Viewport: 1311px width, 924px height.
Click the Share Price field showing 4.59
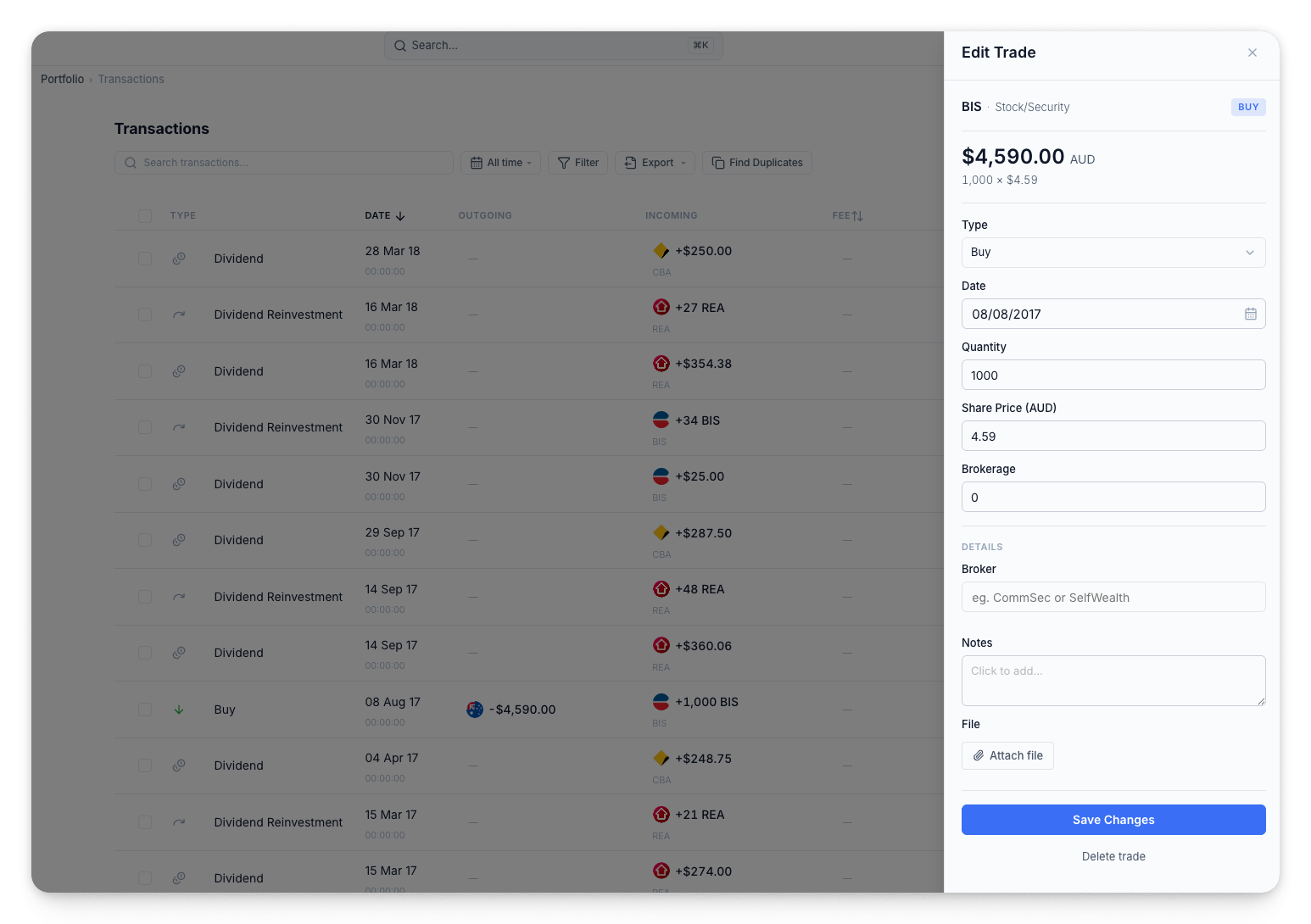point(1113,436)
